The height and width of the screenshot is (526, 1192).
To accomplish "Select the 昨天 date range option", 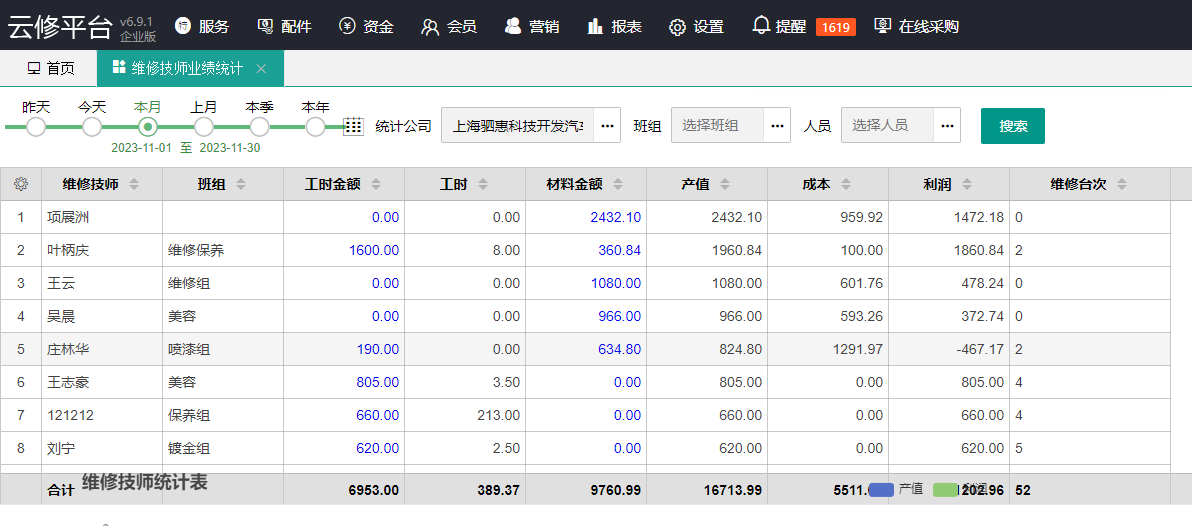I will (x=36, y=127).
